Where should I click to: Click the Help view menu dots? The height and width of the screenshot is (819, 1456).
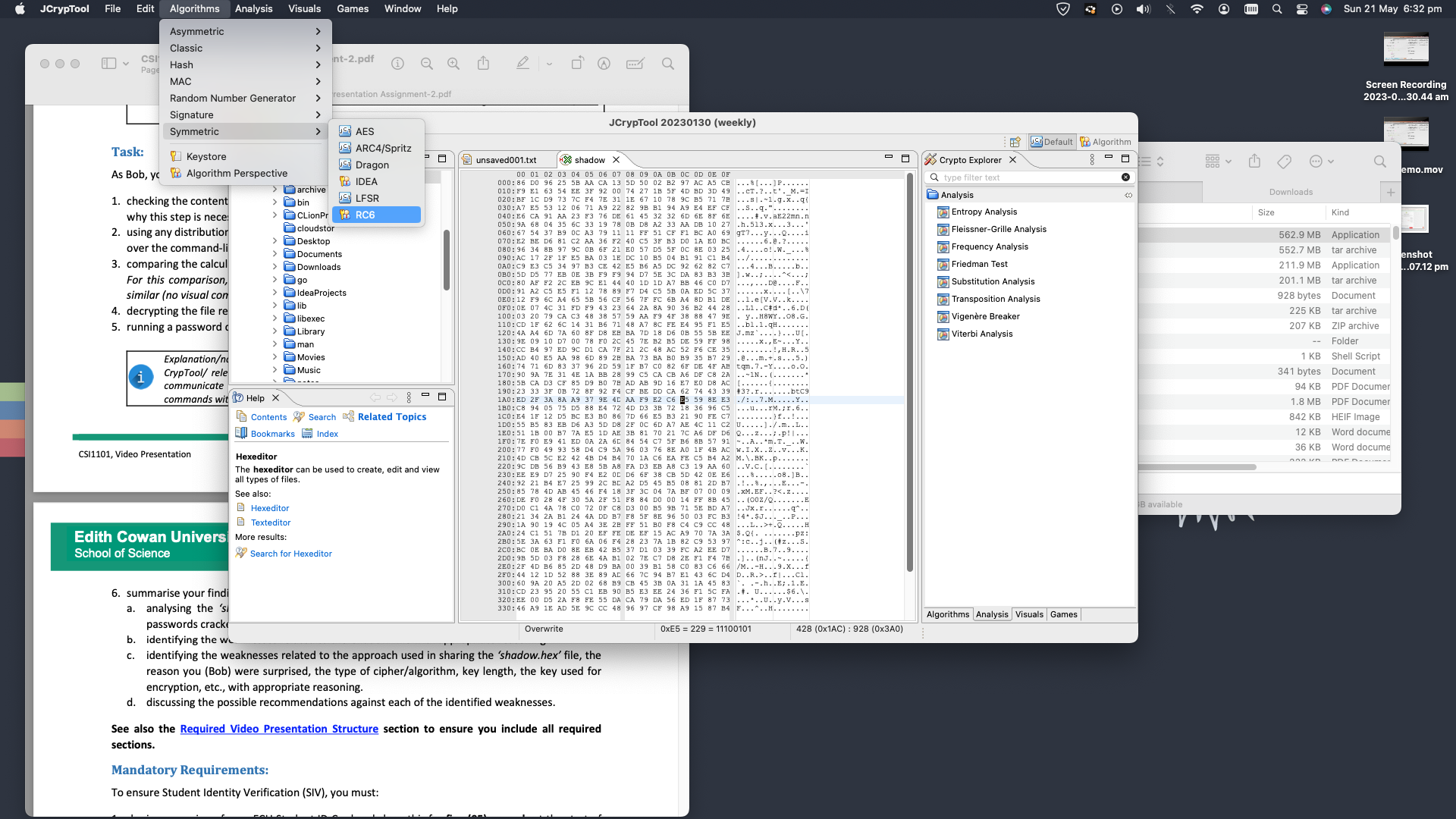(x=409, y=397)
